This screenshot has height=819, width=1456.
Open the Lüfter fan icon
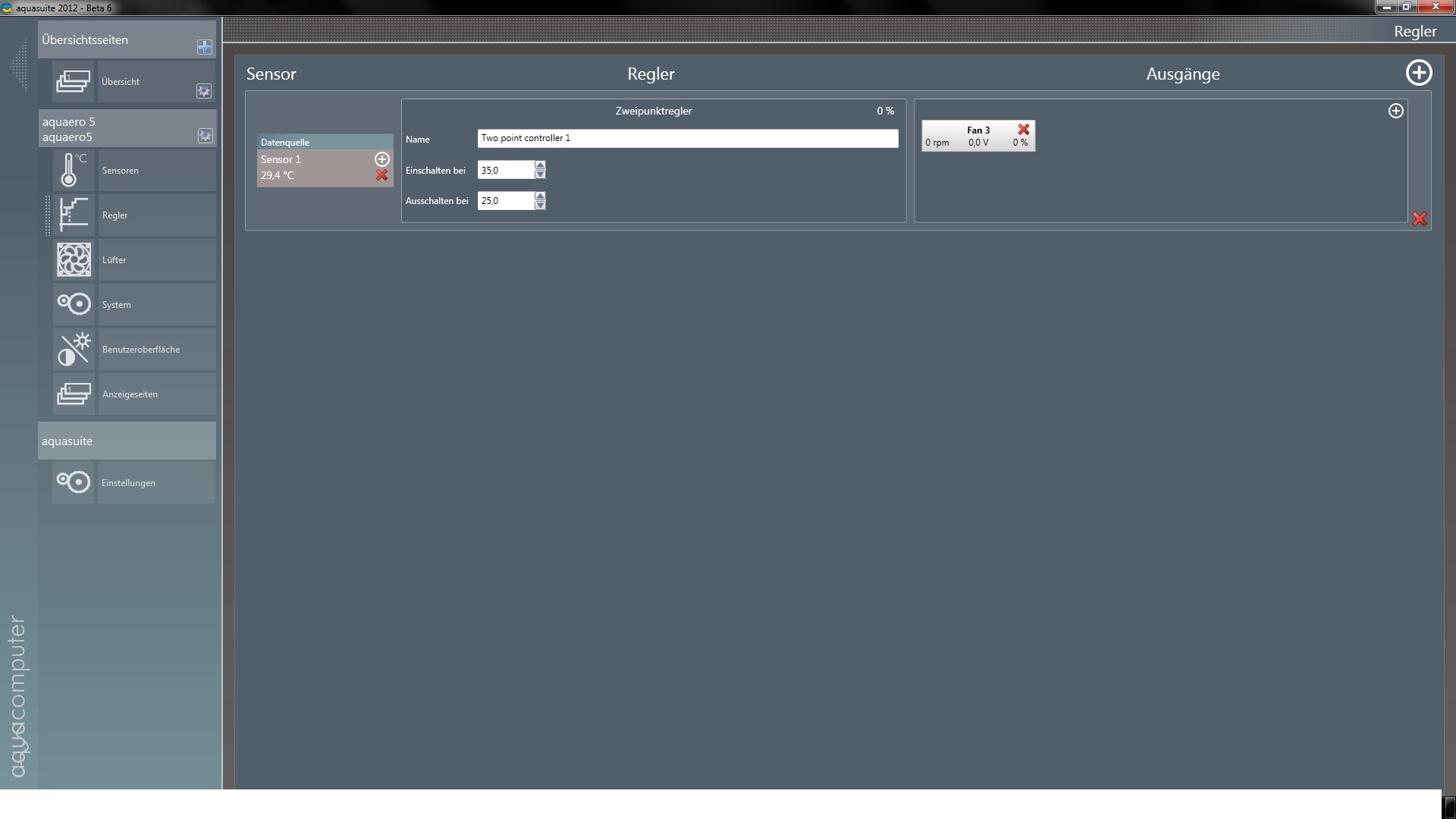tap(74, 259)
